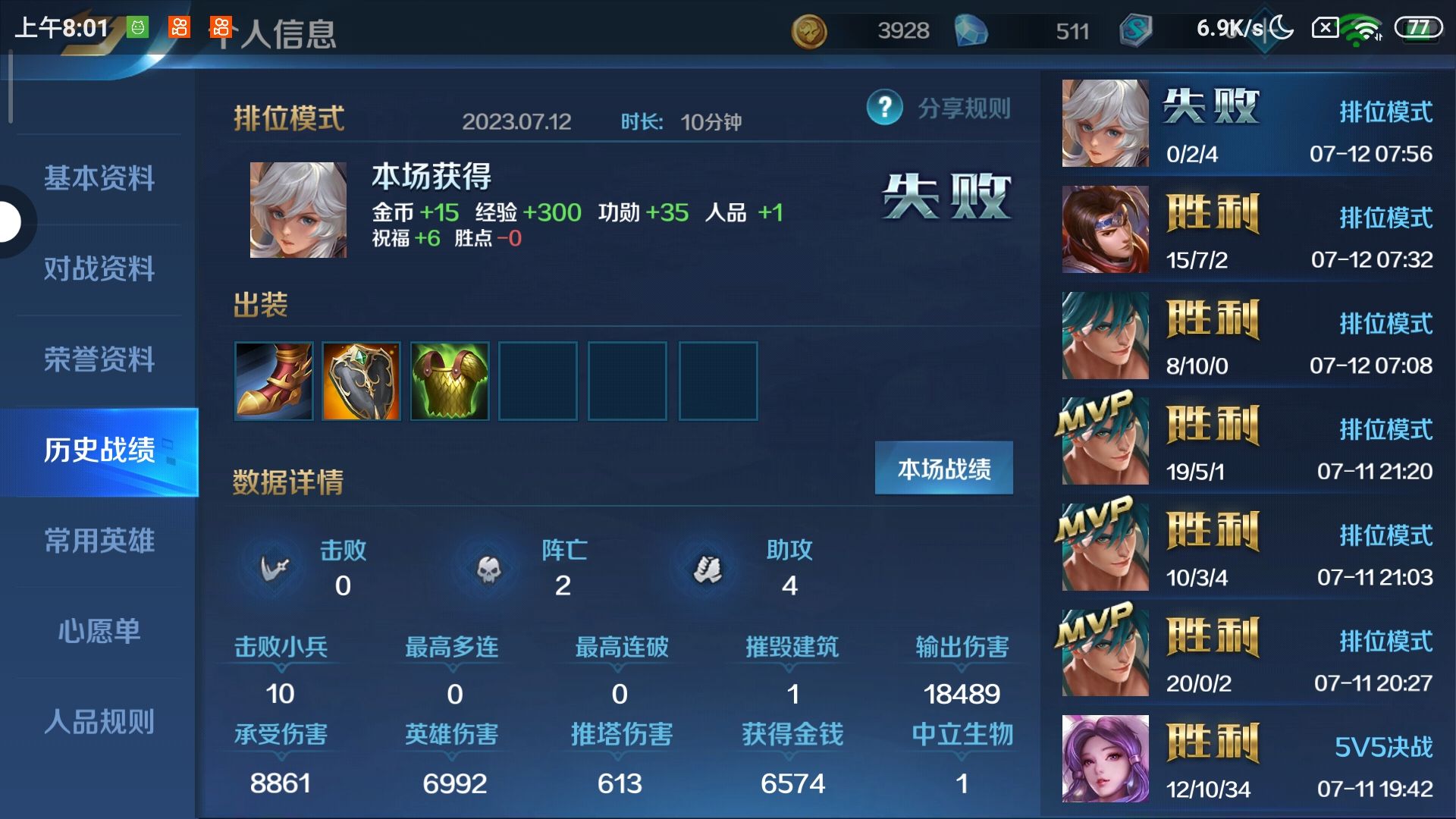Select the green armor equipment icon
Image resolution: width=1456 pixels, height=819 pixels.
point(450,381)
